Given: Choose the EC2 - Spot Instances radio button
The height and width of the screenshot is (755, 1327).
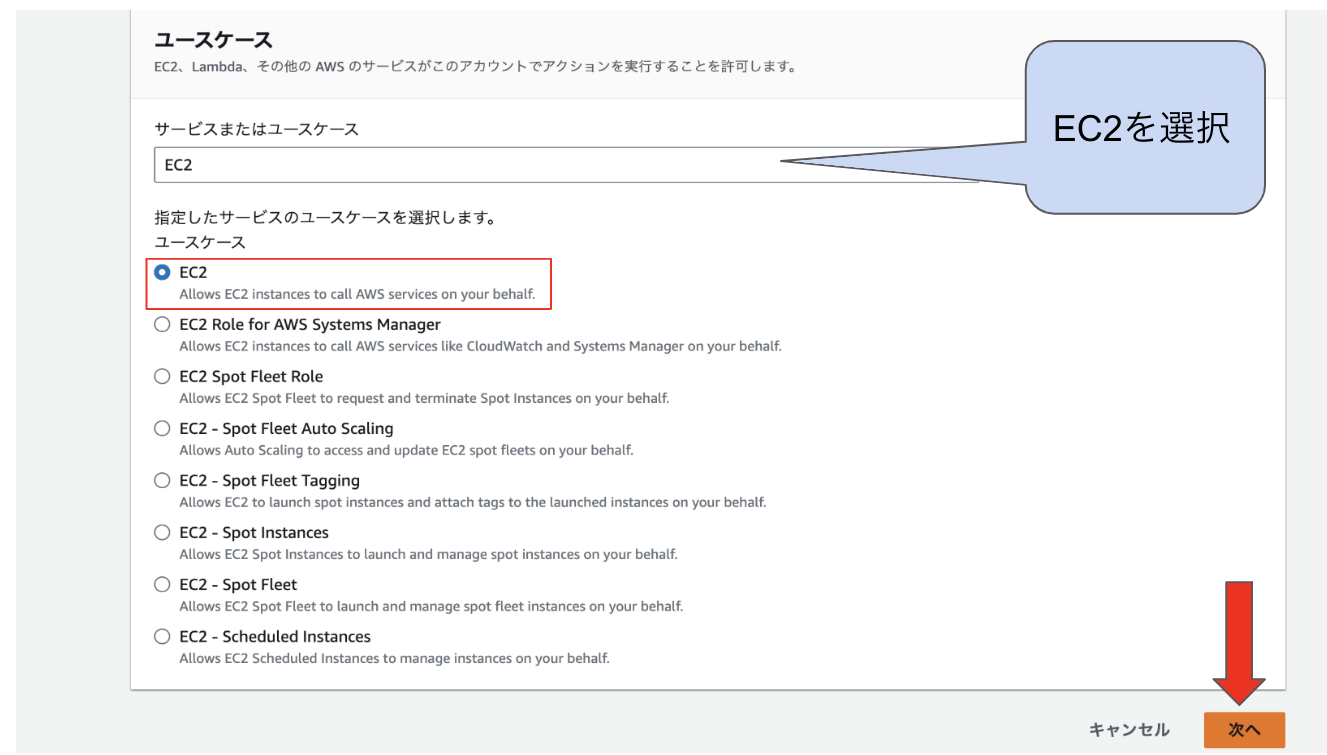Looking at the screenshot, I should (x=162, y=532).
